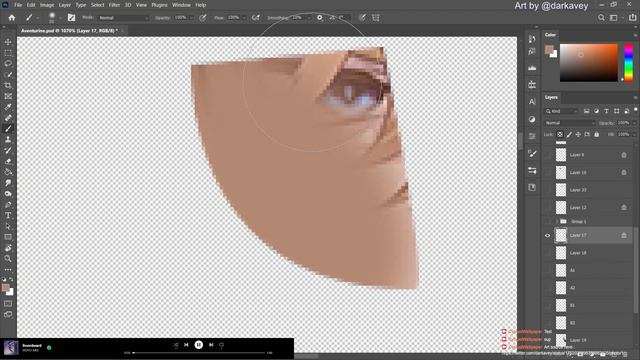Open the File menu

click(18, 5)
